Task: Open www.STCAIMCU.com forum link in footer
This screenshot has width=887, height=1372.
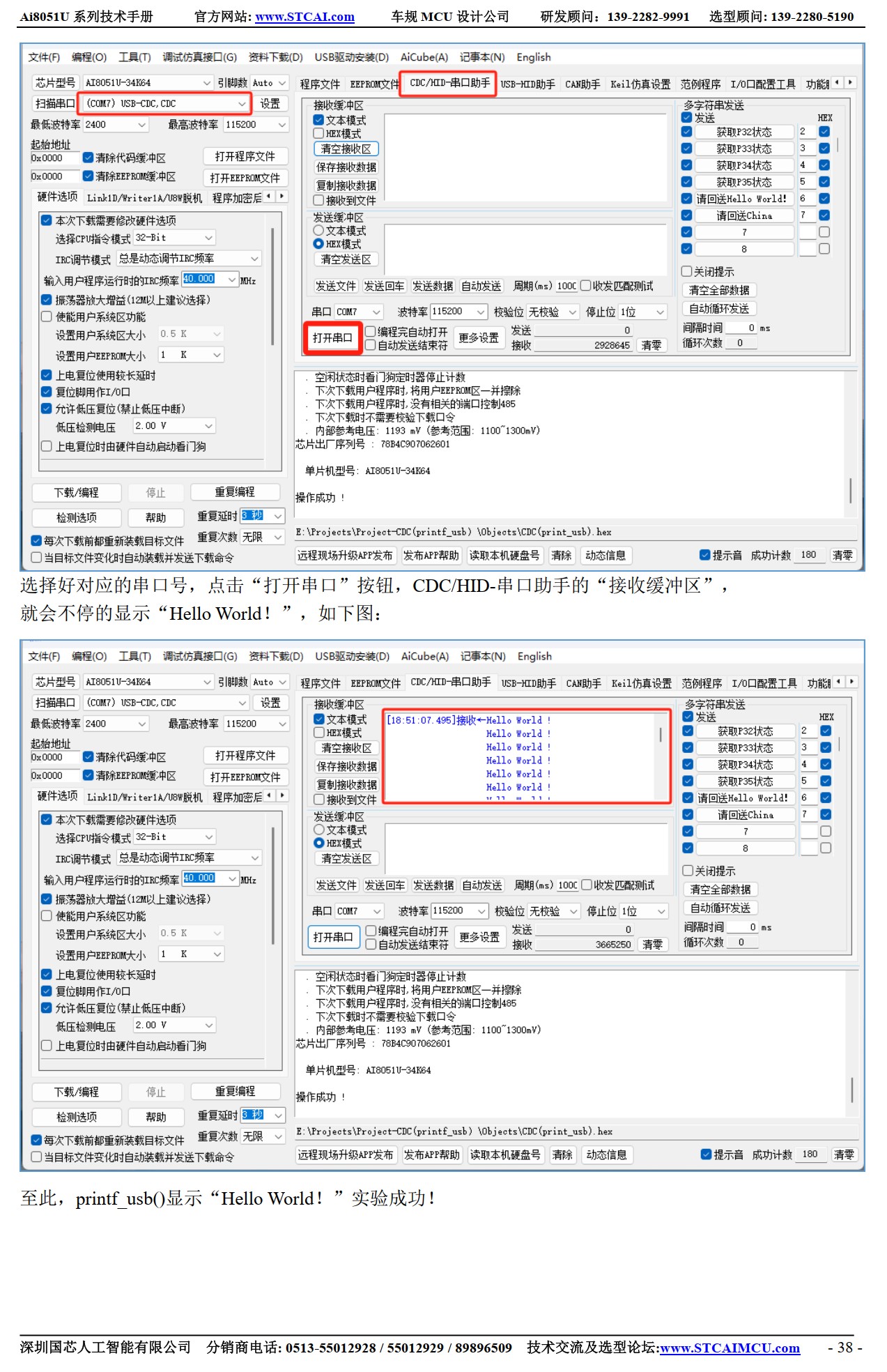Action: tap(730, 1348)
